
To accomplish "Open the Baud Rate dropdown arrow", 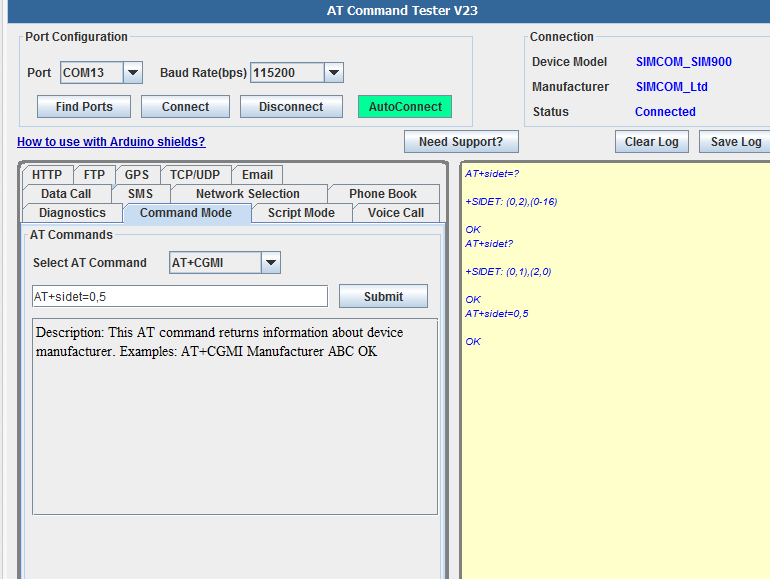I will [333, 73].
